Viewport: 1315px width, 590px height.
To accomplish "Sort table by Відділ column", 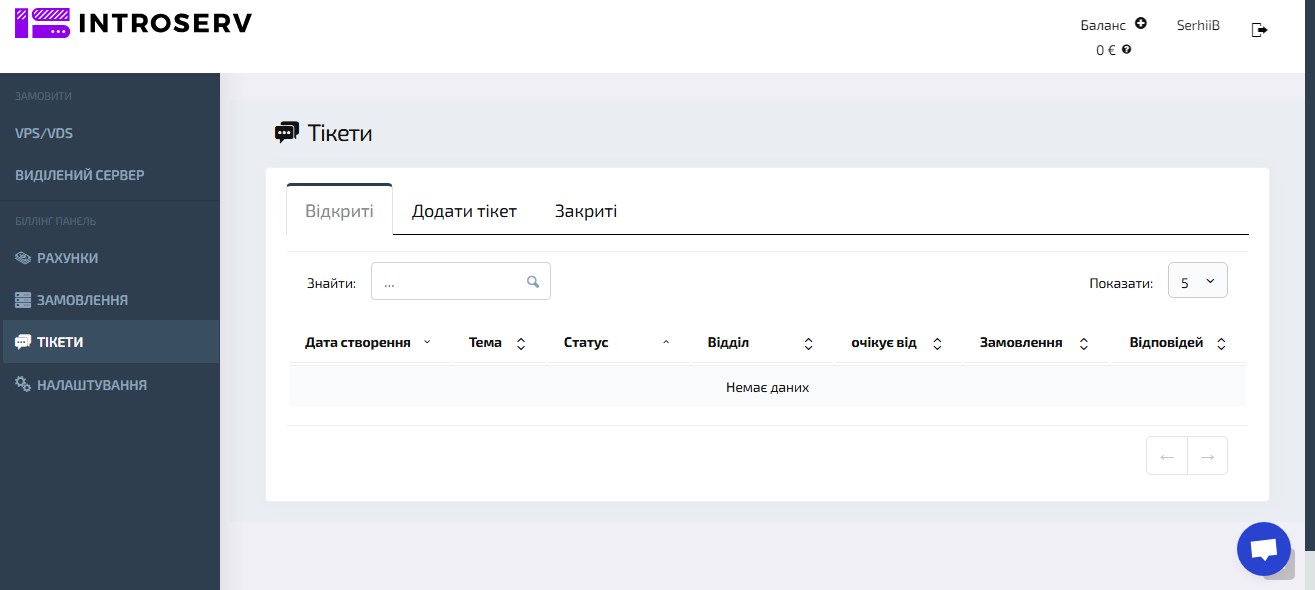I will pyautogui.click(x=808, y=343).
